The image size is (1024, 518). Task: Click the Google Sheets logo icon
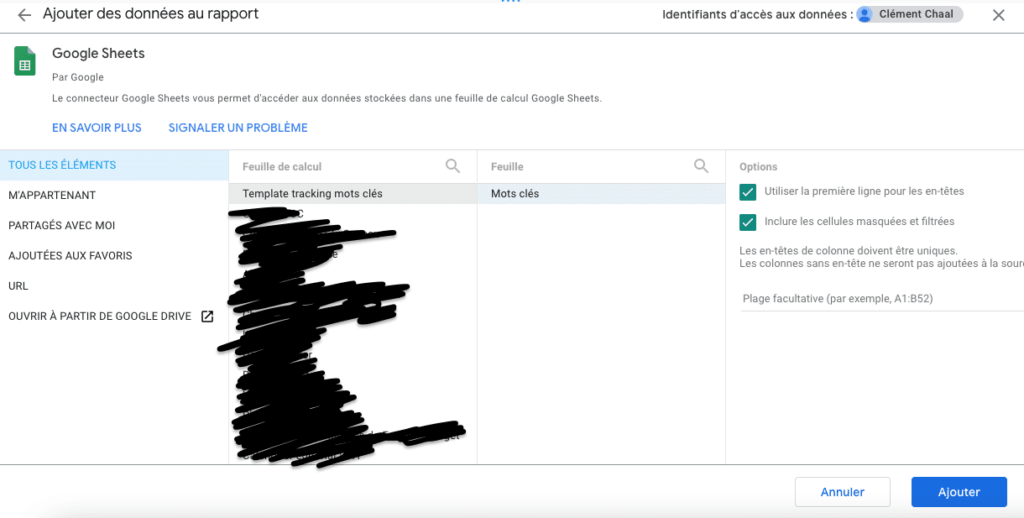(x=25, y=61)
